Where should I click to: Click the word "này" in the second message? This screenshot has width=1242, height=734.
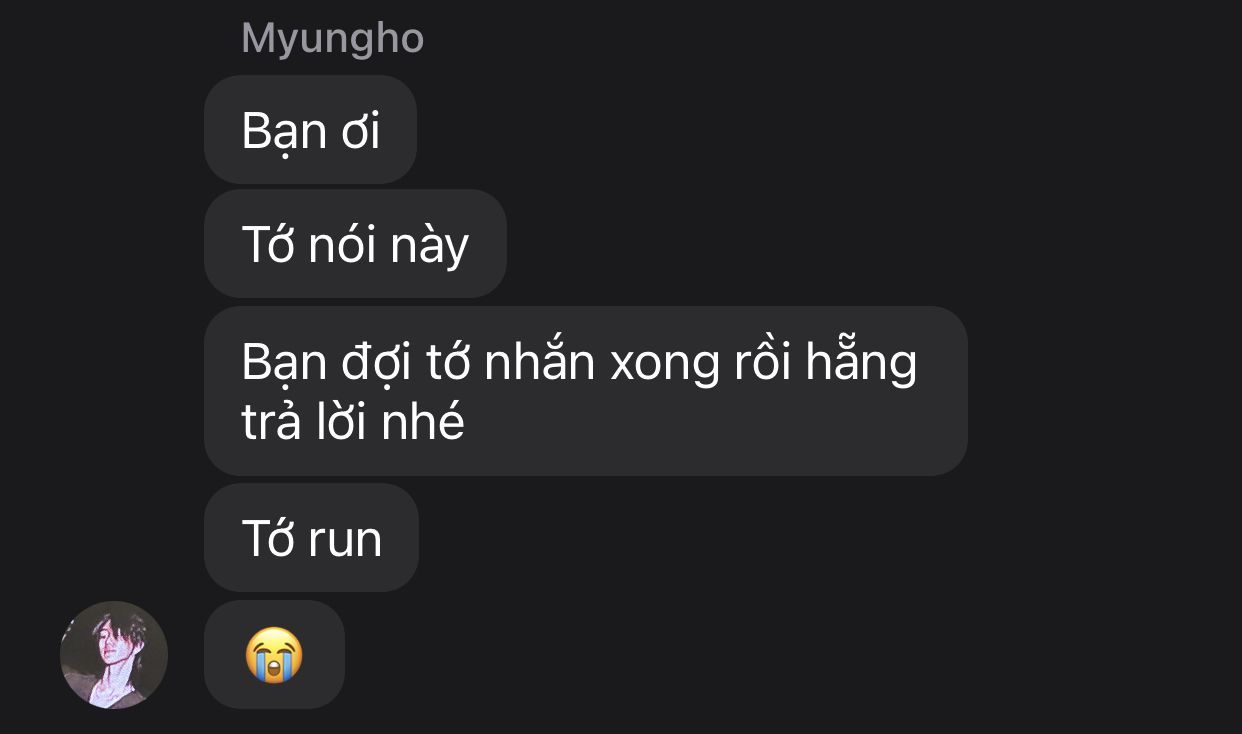point(429,246)
